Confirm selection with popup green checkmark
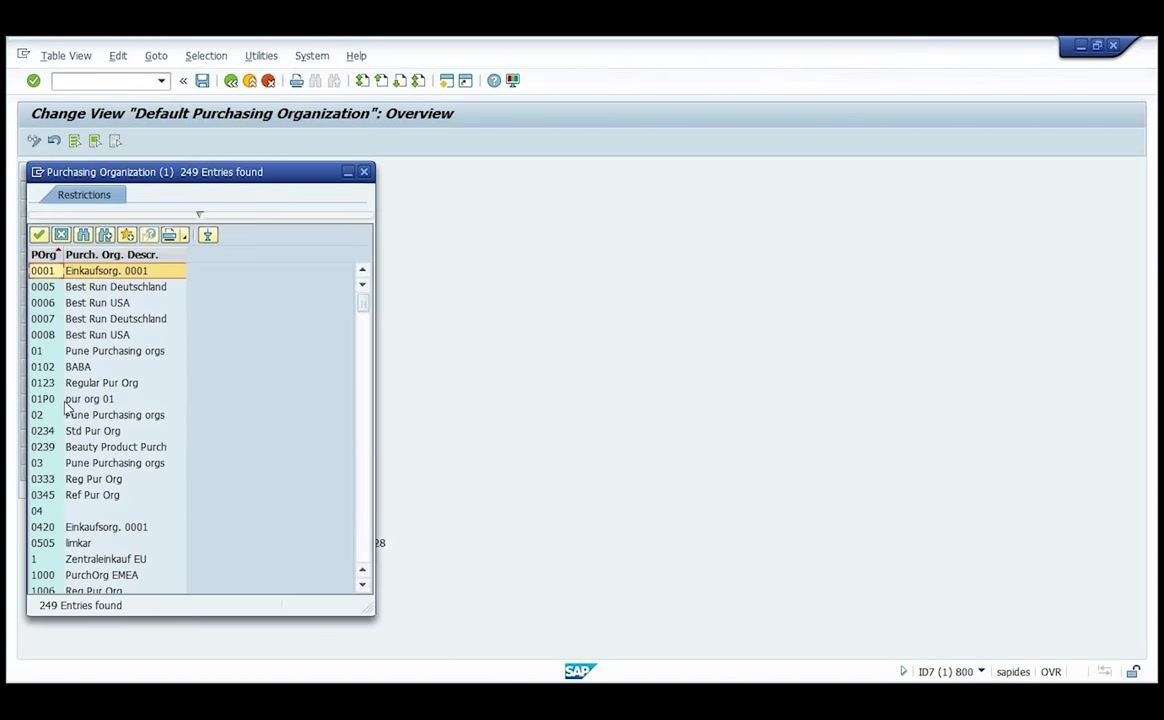This screenshot has width=1164, height=720. pyautogui.click(x=39, y=235)
